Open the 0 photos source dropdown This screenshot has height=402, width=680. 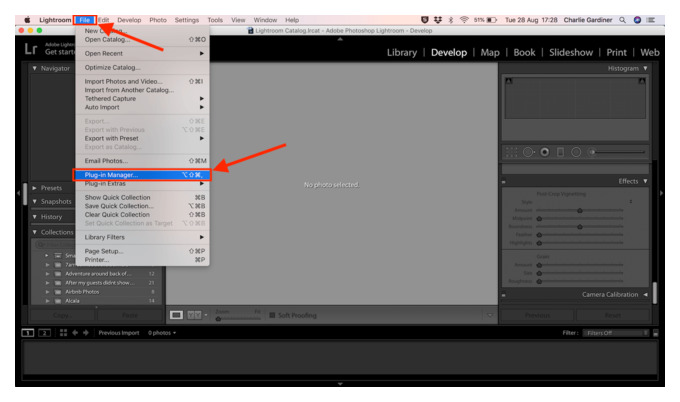(x=162, y=333)
